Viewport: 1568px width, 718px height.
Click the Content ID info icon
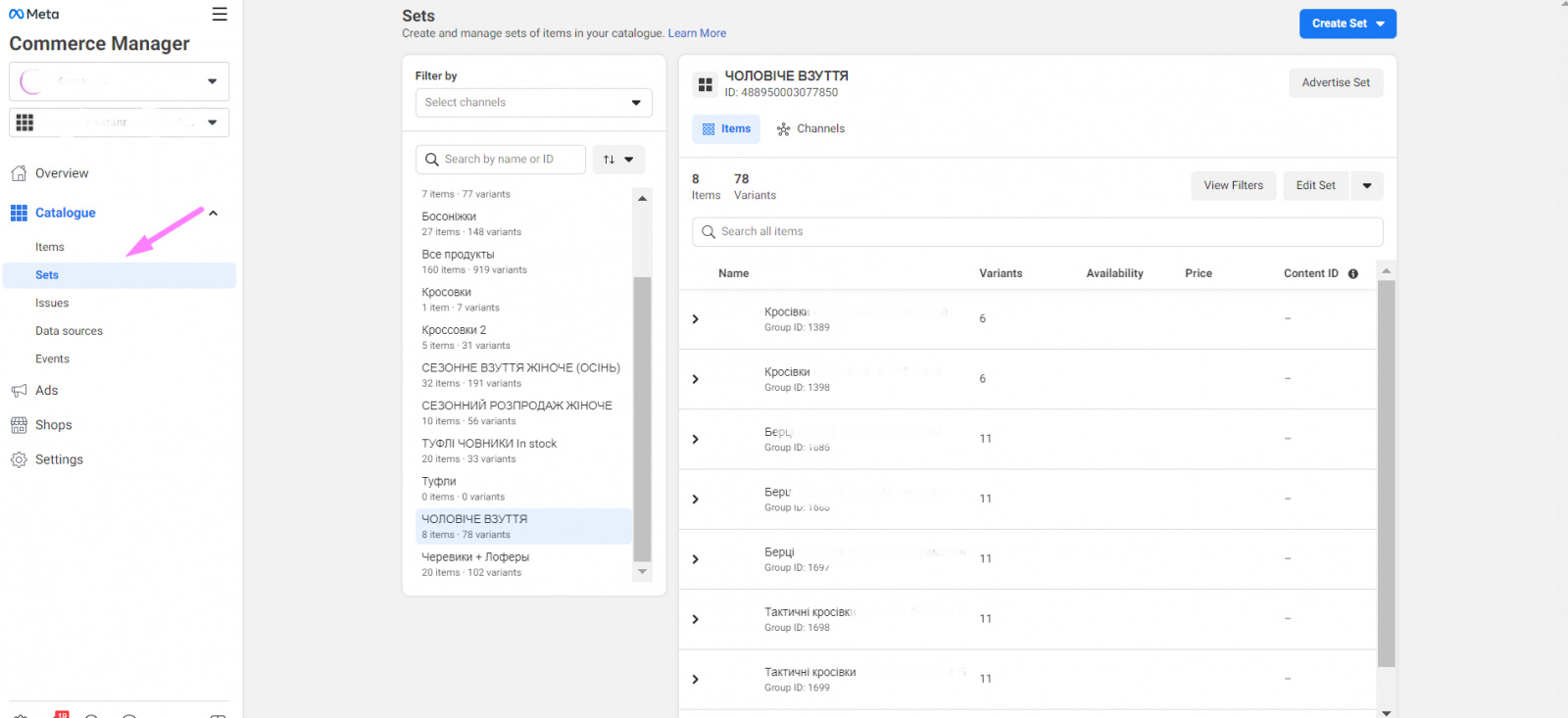coord(1353,274)
